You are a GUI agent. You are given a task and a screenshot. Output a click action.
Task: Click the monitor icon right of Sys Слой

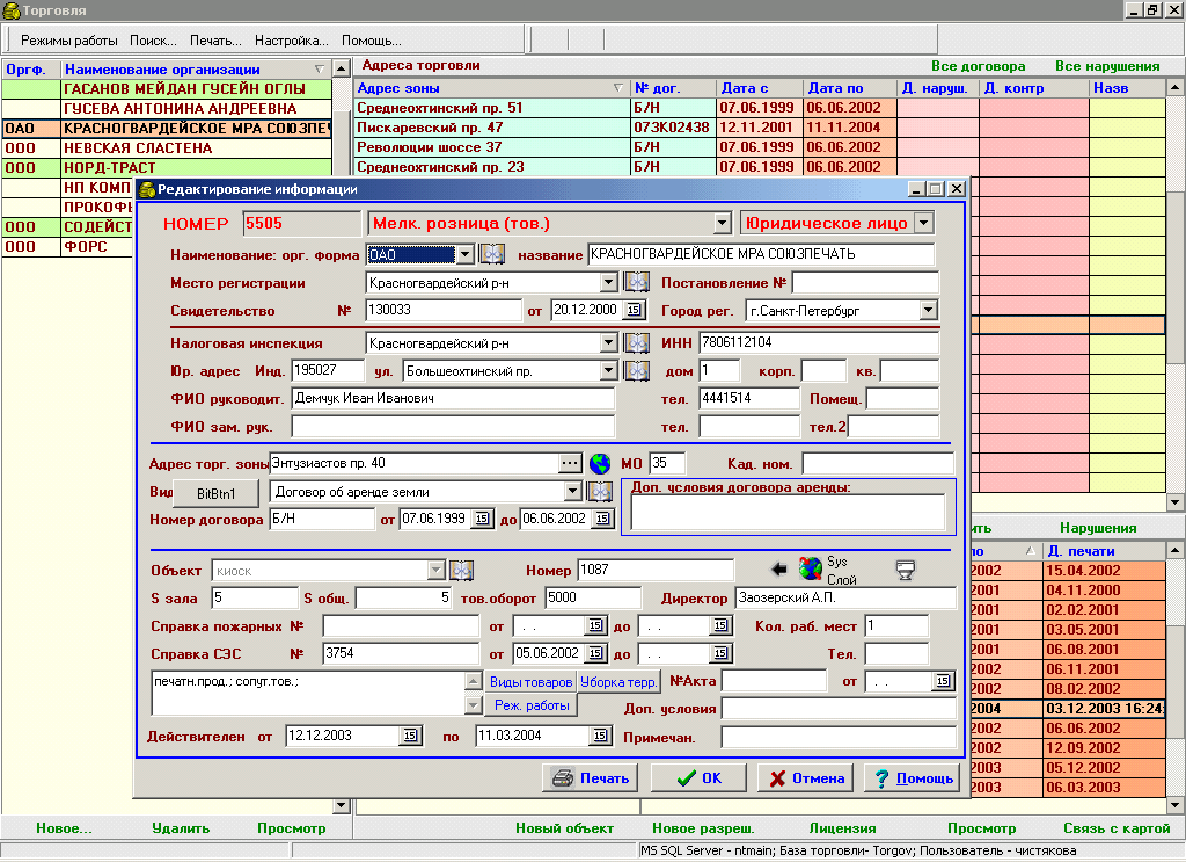tap(905, 570)
